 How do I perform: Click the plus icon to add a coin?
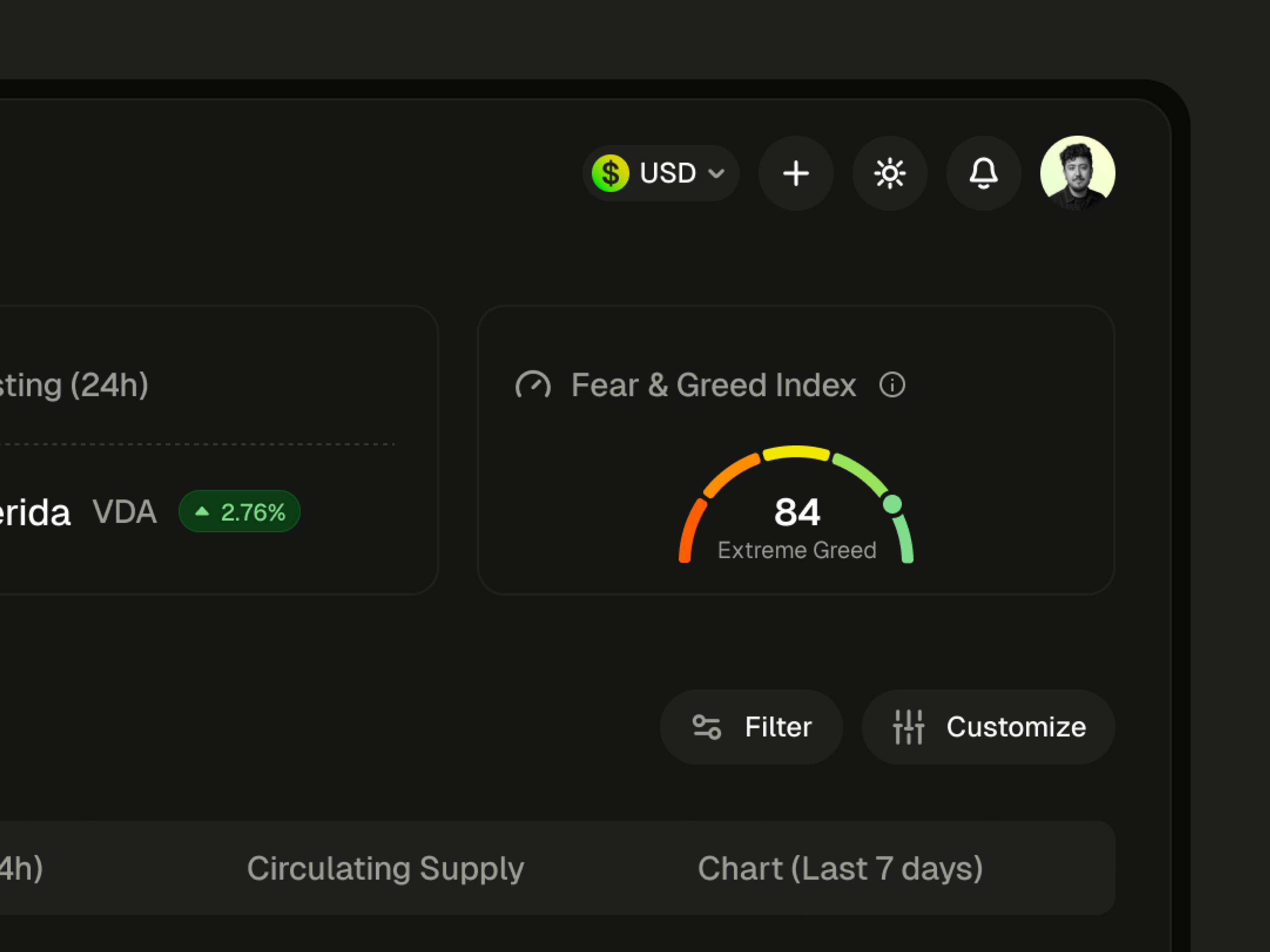(x=796, y=173)
